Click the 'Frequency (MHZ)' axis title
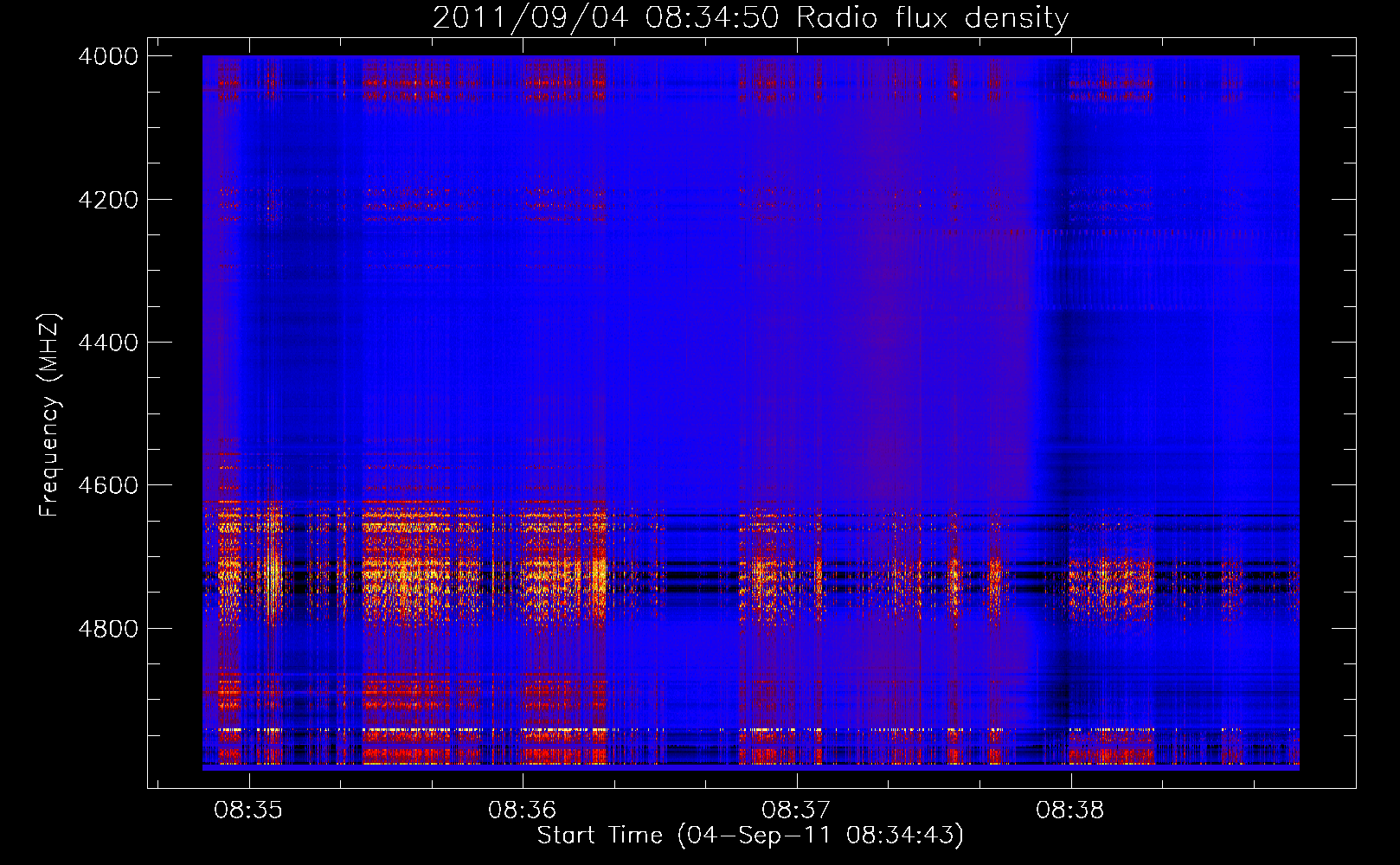This screenshot has width=1400, height=865. (x=50, y=415)
